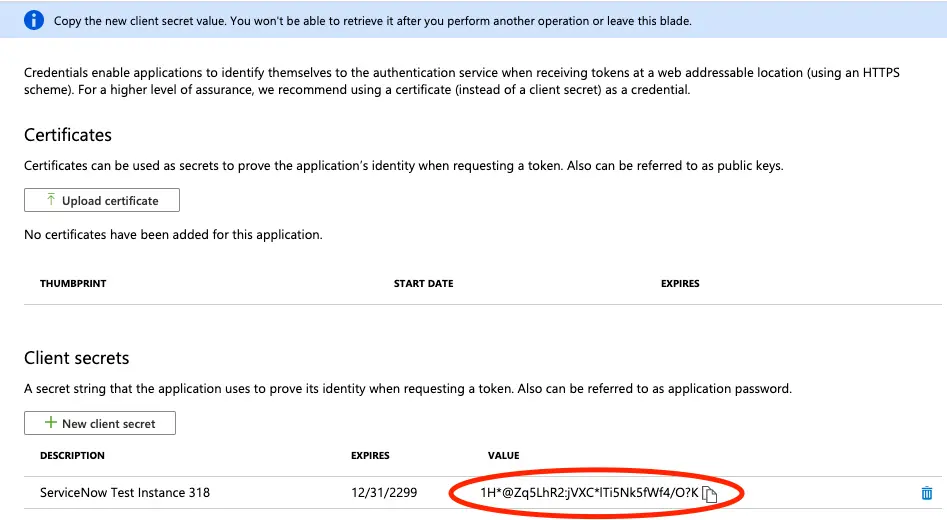Click the blue info icon in the banner
The height and width of the screenshot is (520, 947).
35,20
